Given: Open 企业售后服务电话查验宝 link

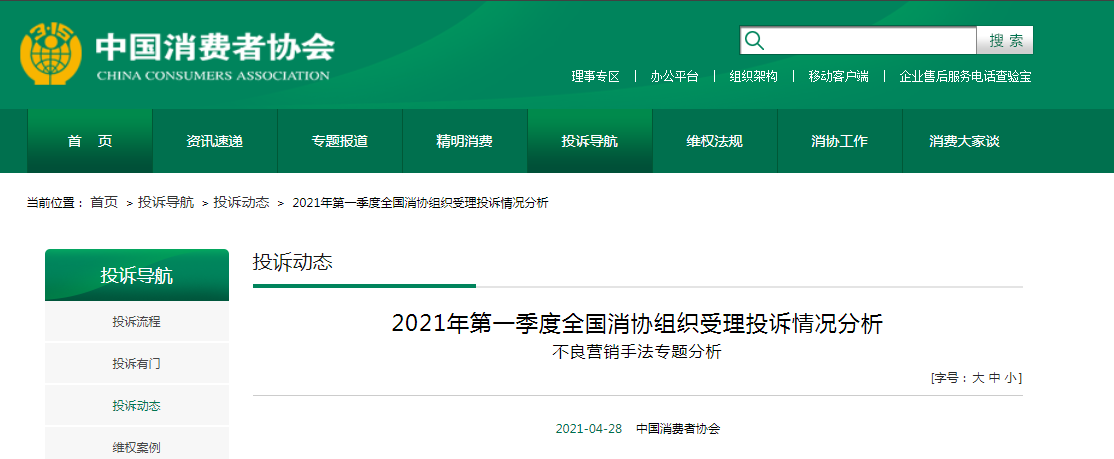Looking at the screenshot, I should click(965, 77).
